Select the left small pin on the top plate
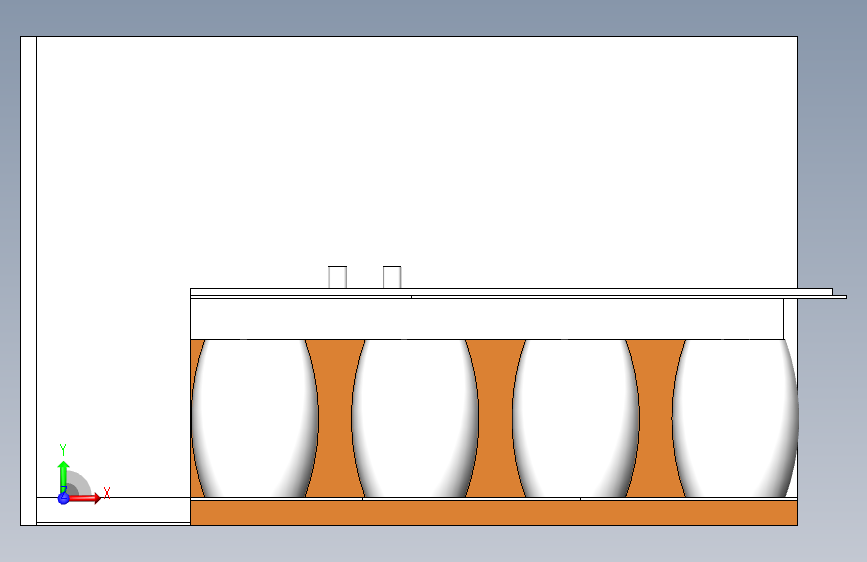Image resolution: width=867 pixels, height=562 pixels. (337, 277)
